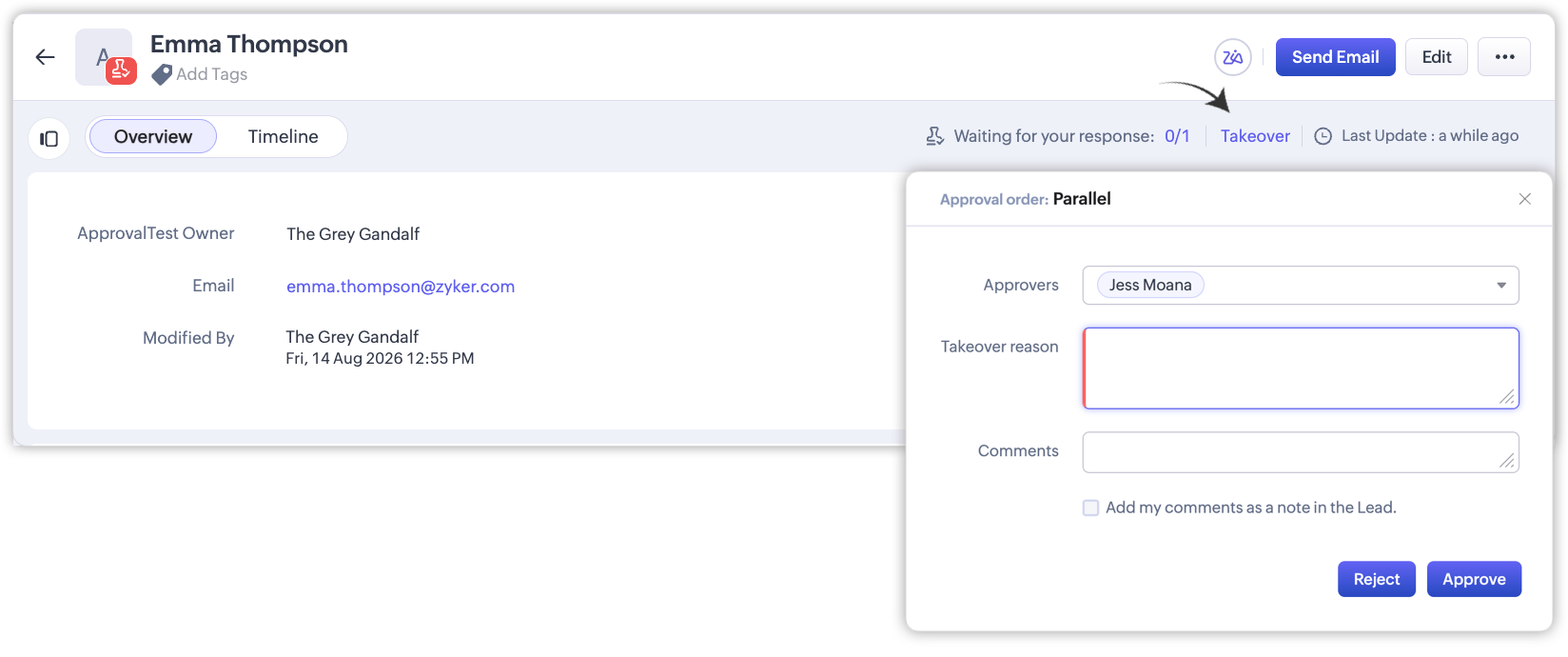Open the three-dot more options menu
The image size is (1568, 657).
point(1504,57)
